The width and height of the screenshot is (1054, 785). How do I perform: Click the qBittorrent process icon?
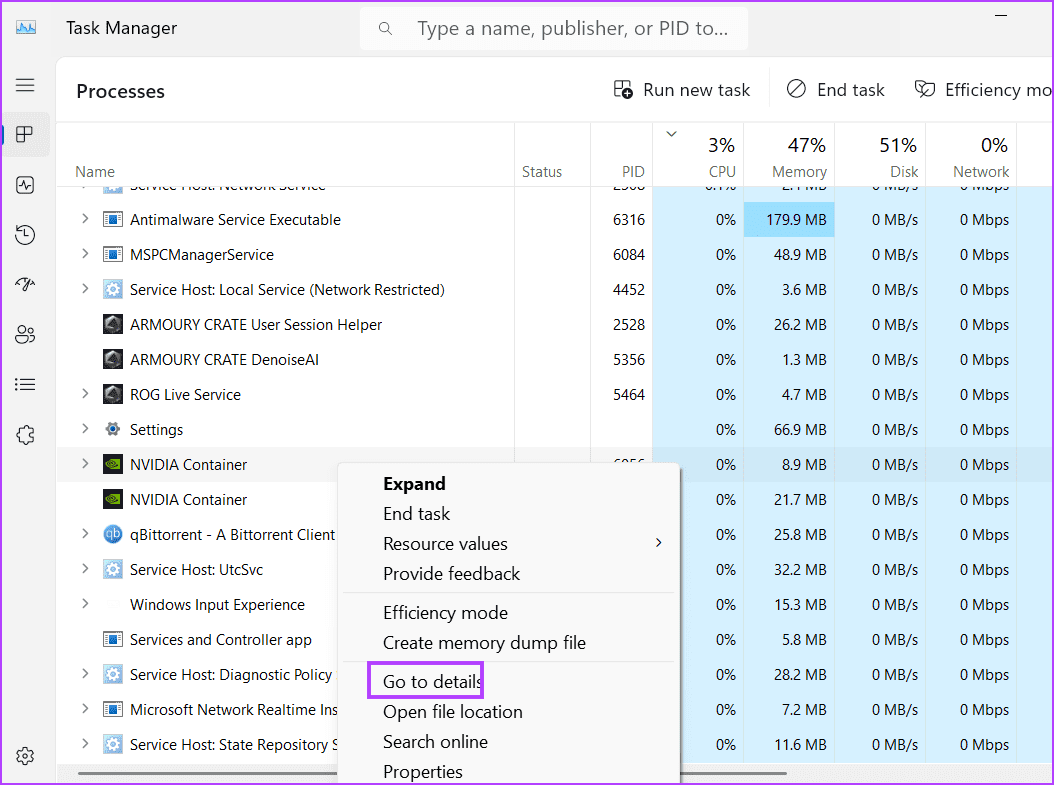113,534
